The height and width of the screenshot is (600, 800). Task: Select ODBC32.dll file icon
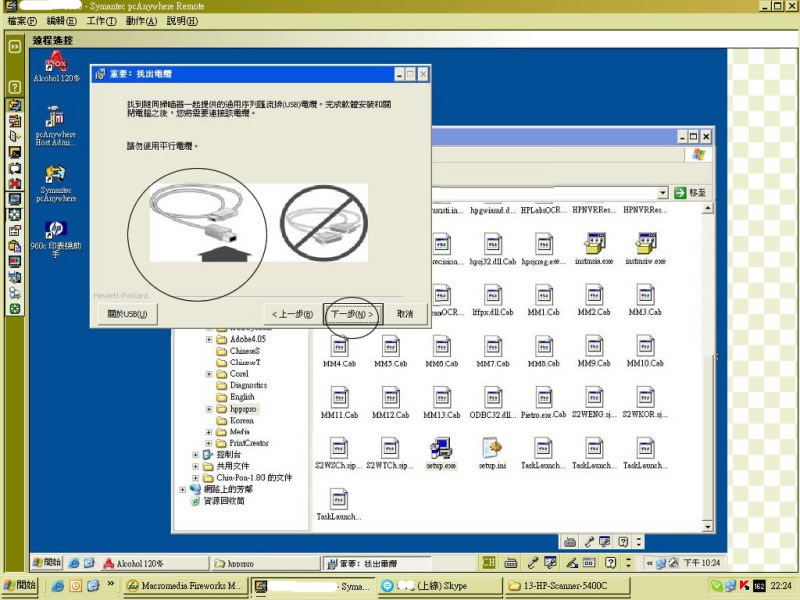click(492, 403)
